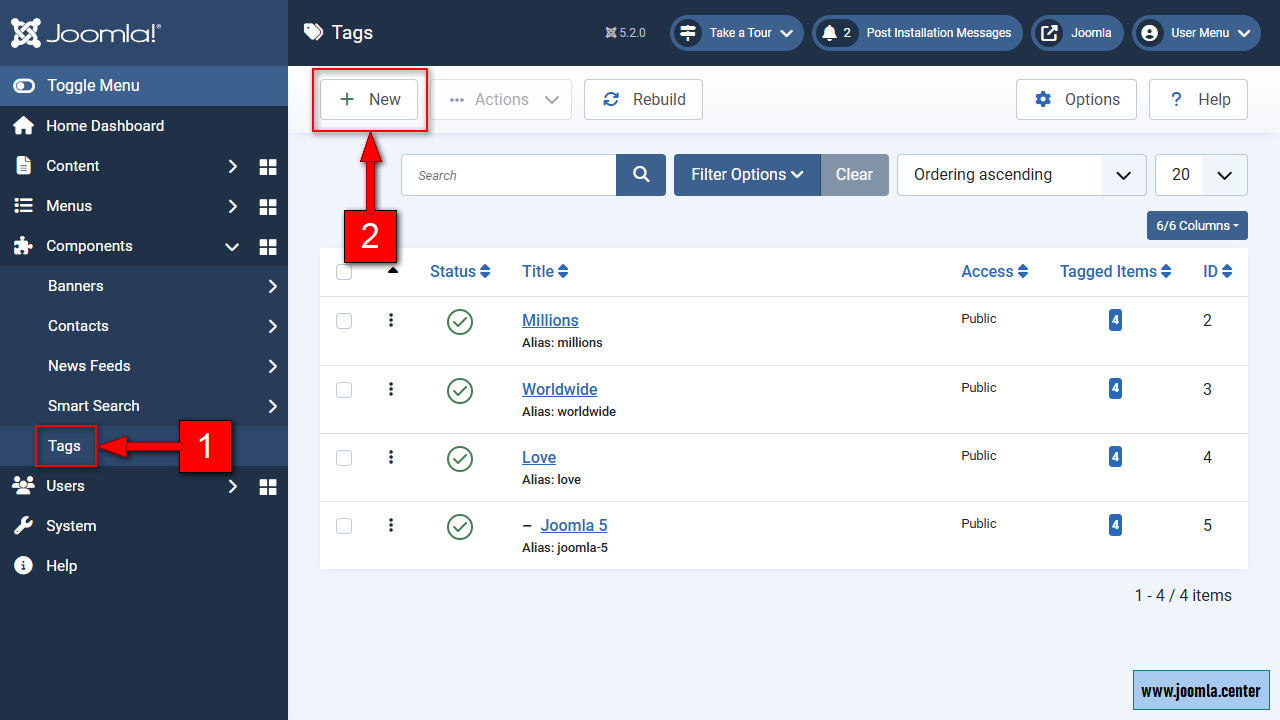Toggle published status of Millions tag

[460, 321]
